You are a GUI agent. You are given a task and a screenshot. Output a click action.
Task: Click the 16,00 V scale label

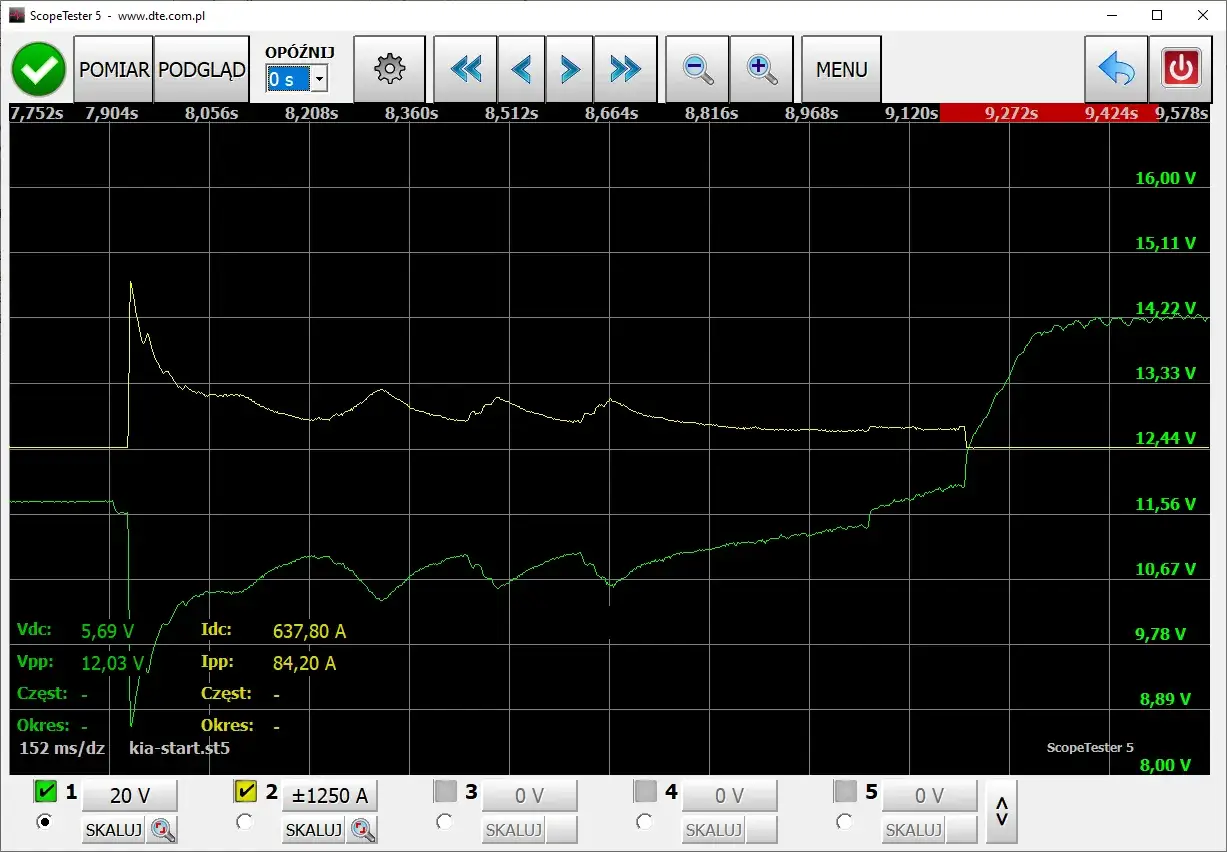tap(1165, 178)
